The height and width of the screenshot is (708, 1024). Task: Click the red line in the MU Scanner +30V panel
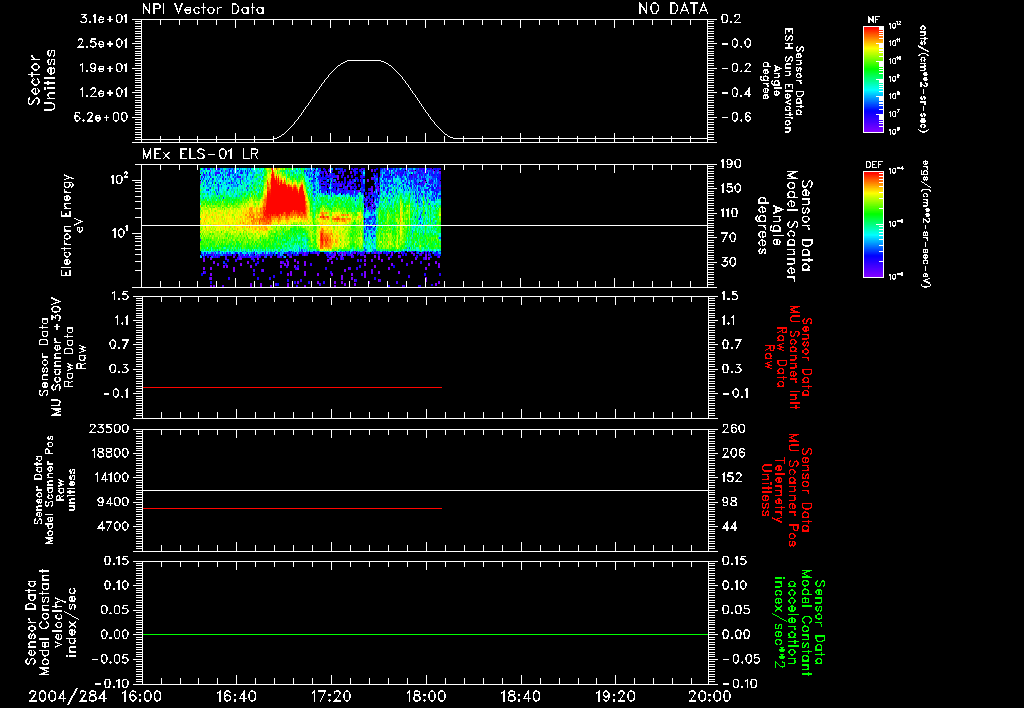coord(291,388)
